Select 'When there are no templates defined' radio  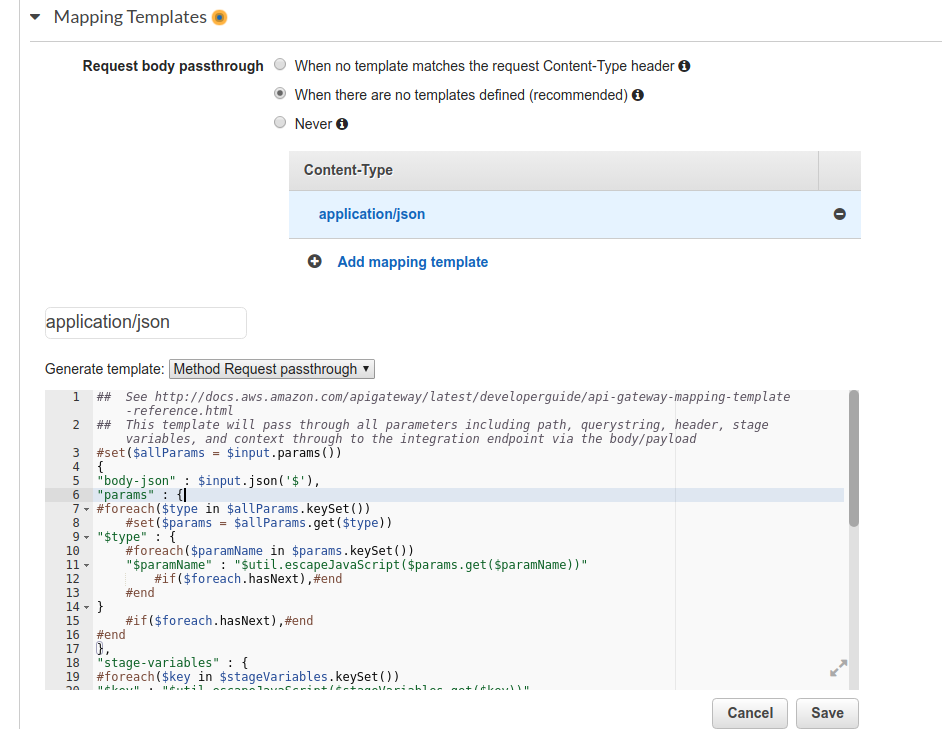click(x=280, y=94)
